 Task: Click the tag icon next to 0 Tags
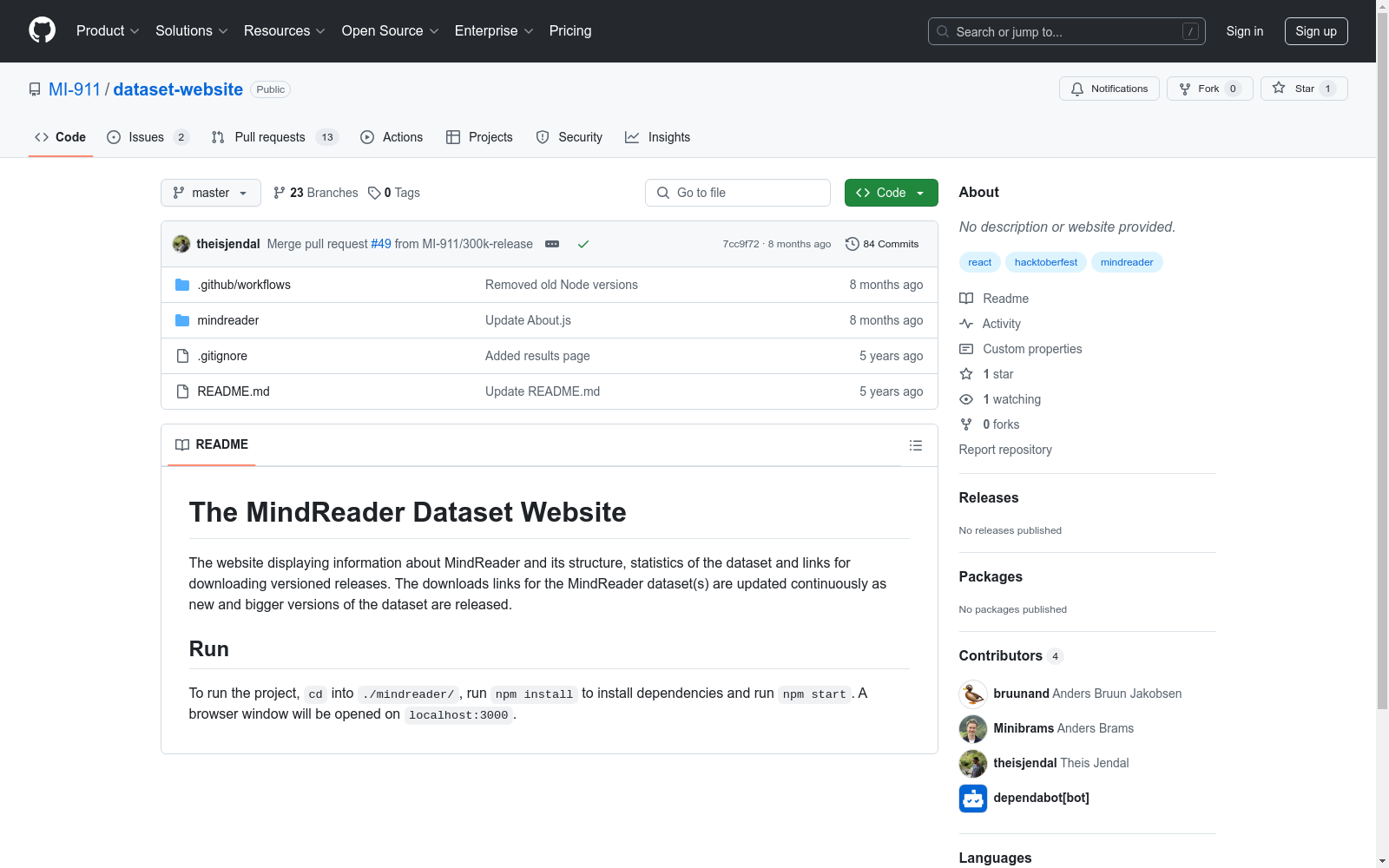click(x=374, y=193)
